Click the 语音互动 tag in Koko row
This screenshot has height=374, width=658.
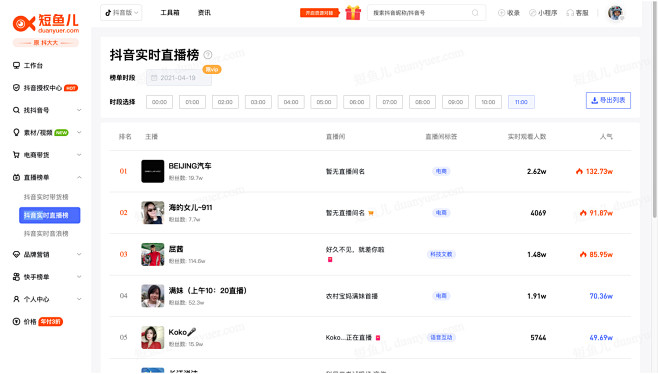[x=441, y=337]
